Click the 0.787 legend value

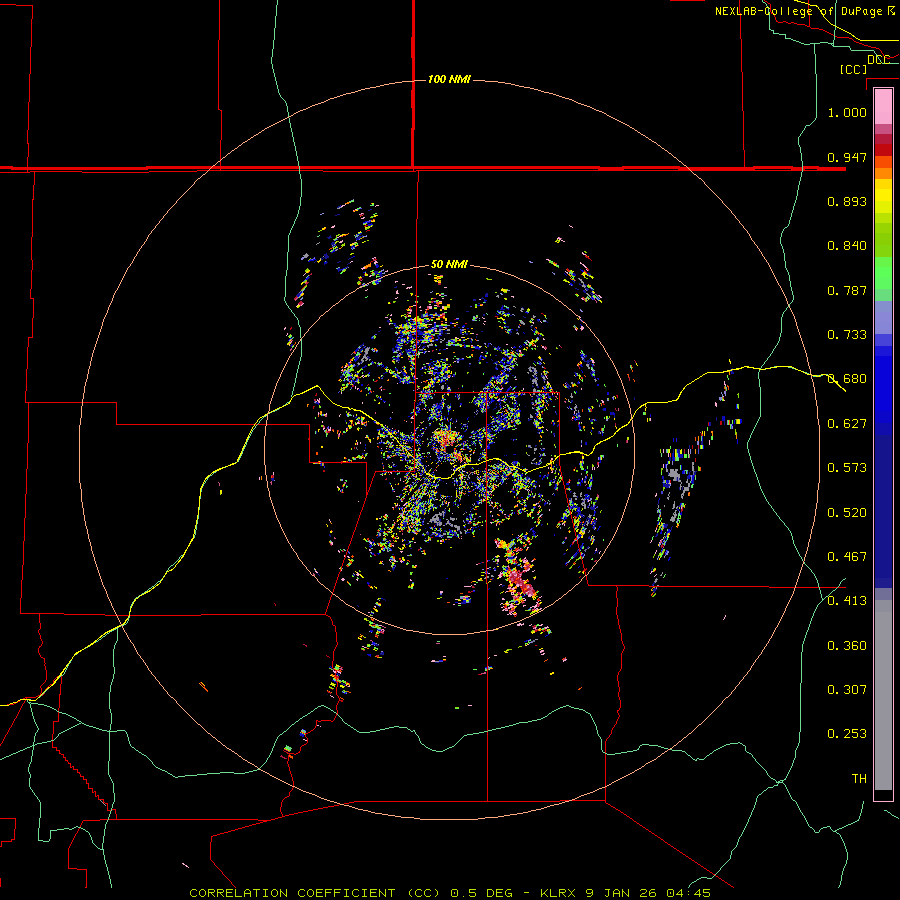tap(847, 290)
